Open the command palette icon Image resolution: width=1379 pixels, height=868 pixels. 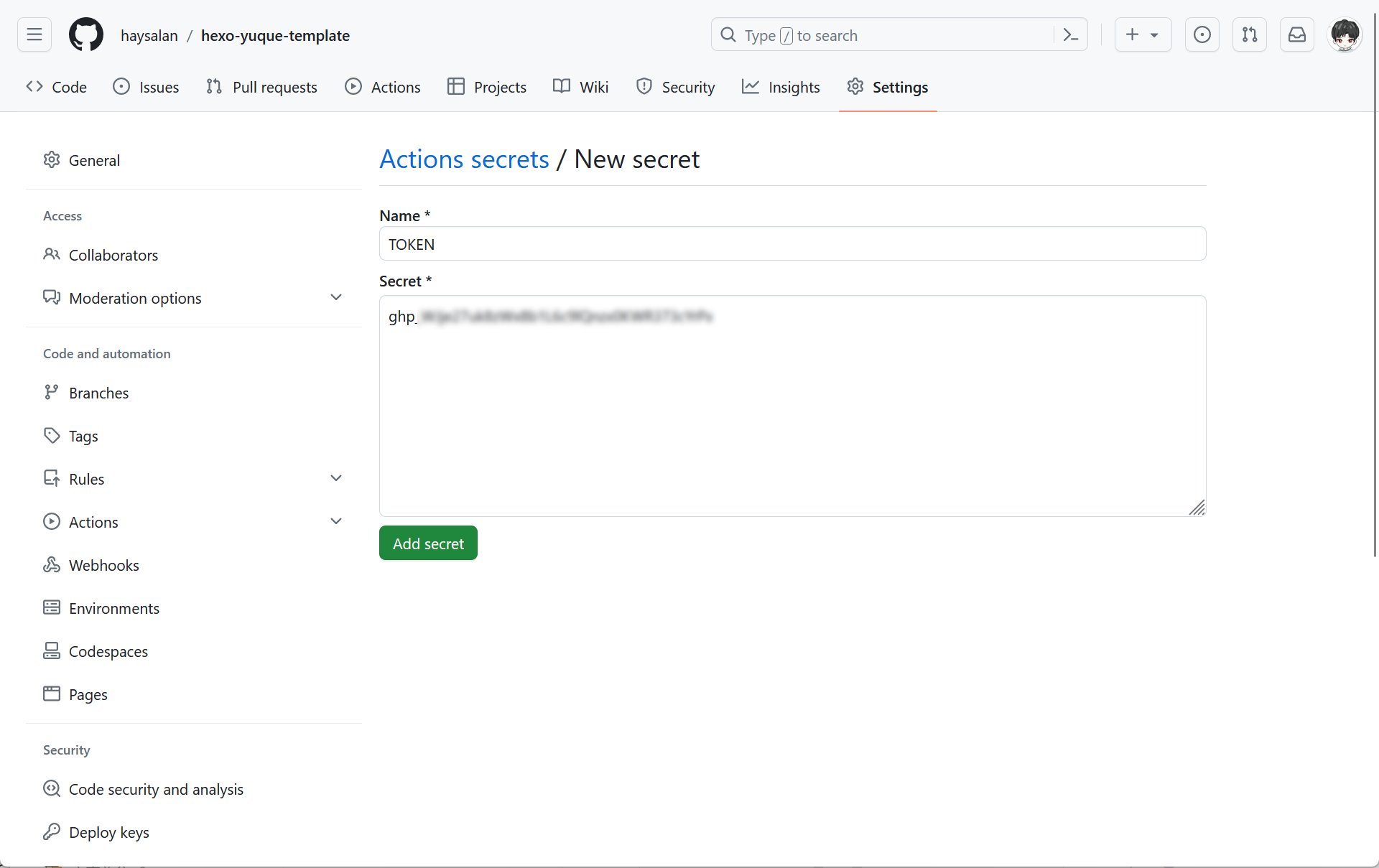point(1070,34)
